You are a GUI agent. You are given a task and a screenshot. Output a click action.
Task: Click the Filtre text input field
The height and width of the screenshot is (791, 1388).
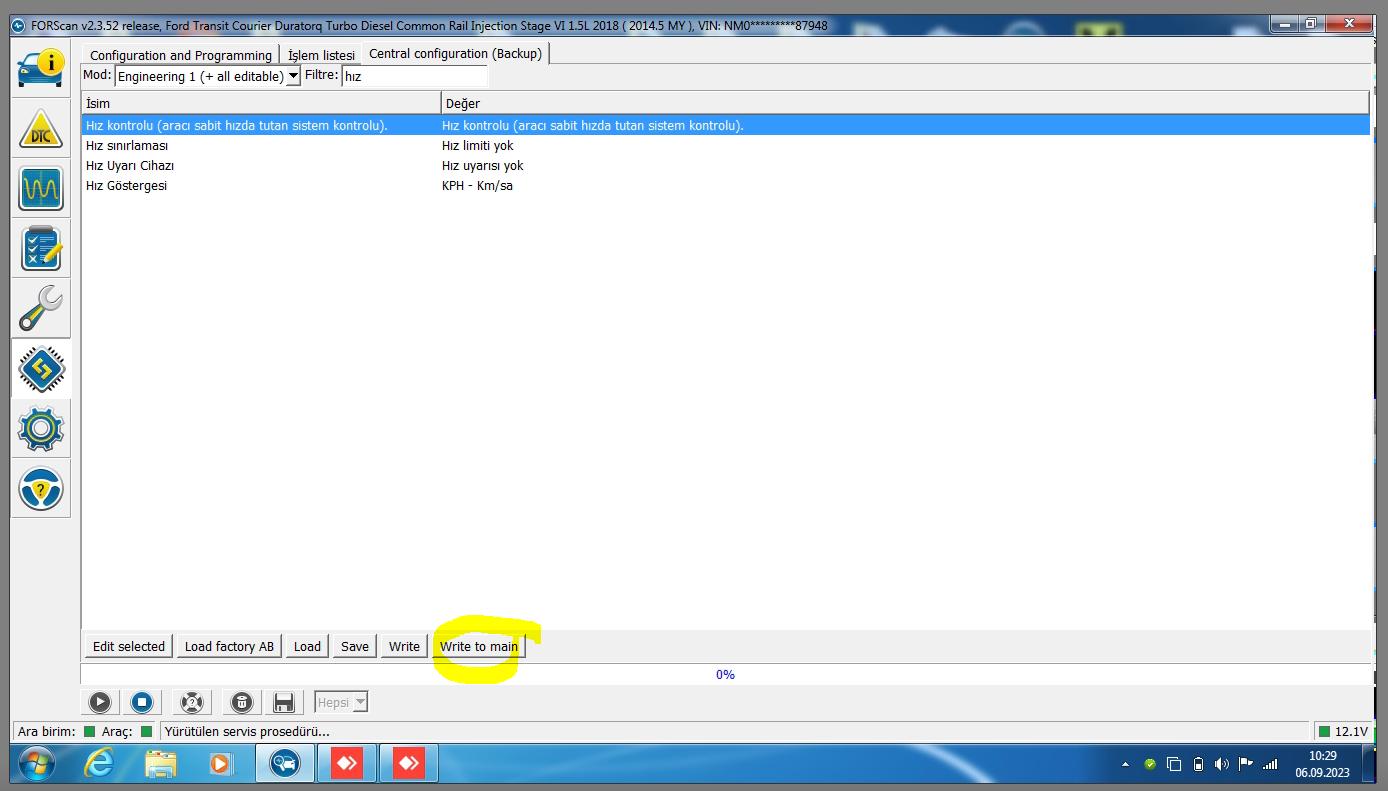pyautogui.click(x=414, y=76)
